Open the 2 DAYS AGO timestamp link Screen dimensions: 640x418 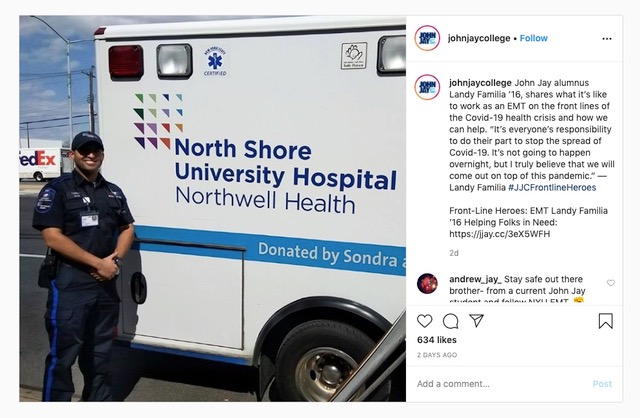(x=437, y=355)
